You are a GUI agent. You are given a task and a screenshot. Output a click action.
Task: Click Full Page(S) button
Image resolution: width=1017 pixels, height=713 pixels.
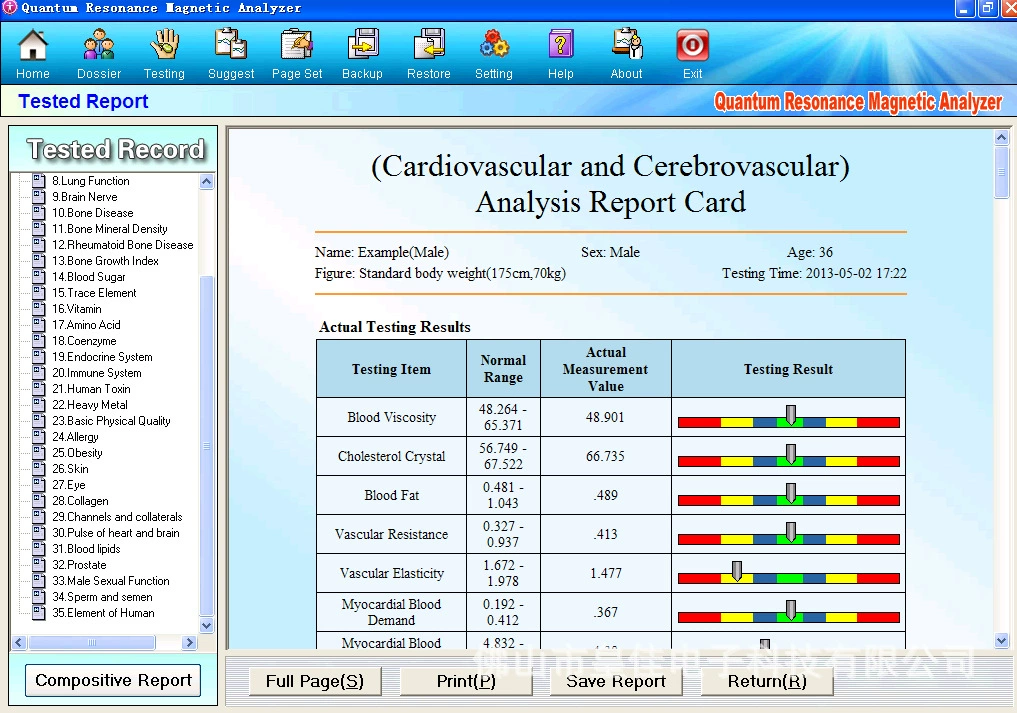[315, 681]
